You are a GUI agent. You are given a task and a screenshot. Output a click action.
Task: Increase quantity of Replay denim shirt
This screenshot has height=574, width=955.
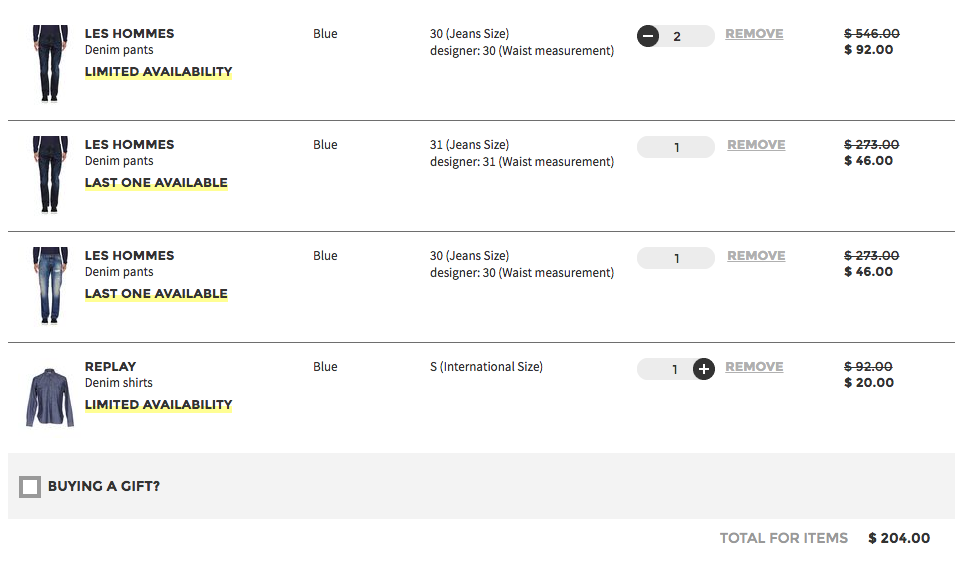(704, 369)
